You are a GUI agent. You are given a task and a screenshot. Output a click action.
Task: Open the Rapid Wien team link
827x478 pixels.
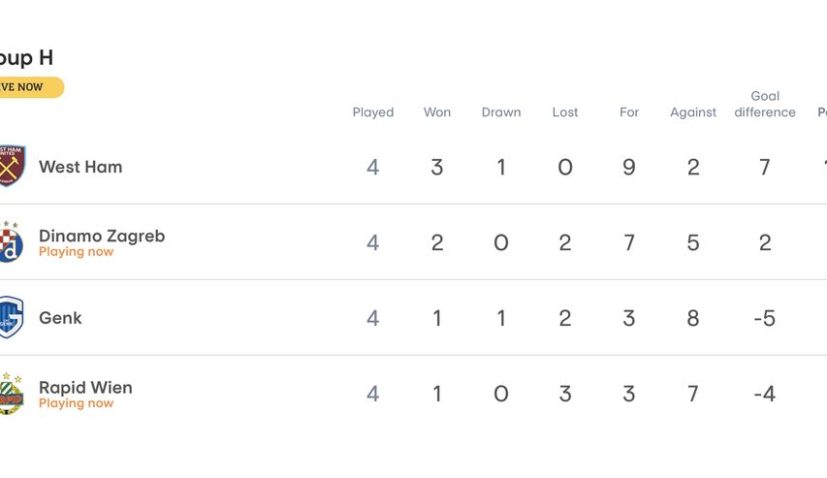coord(85,388)
